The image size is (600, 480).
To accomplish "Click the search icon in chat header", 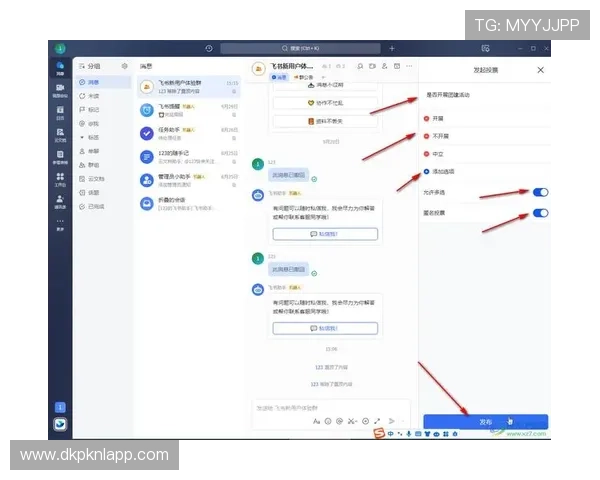I will click(360, 66).
